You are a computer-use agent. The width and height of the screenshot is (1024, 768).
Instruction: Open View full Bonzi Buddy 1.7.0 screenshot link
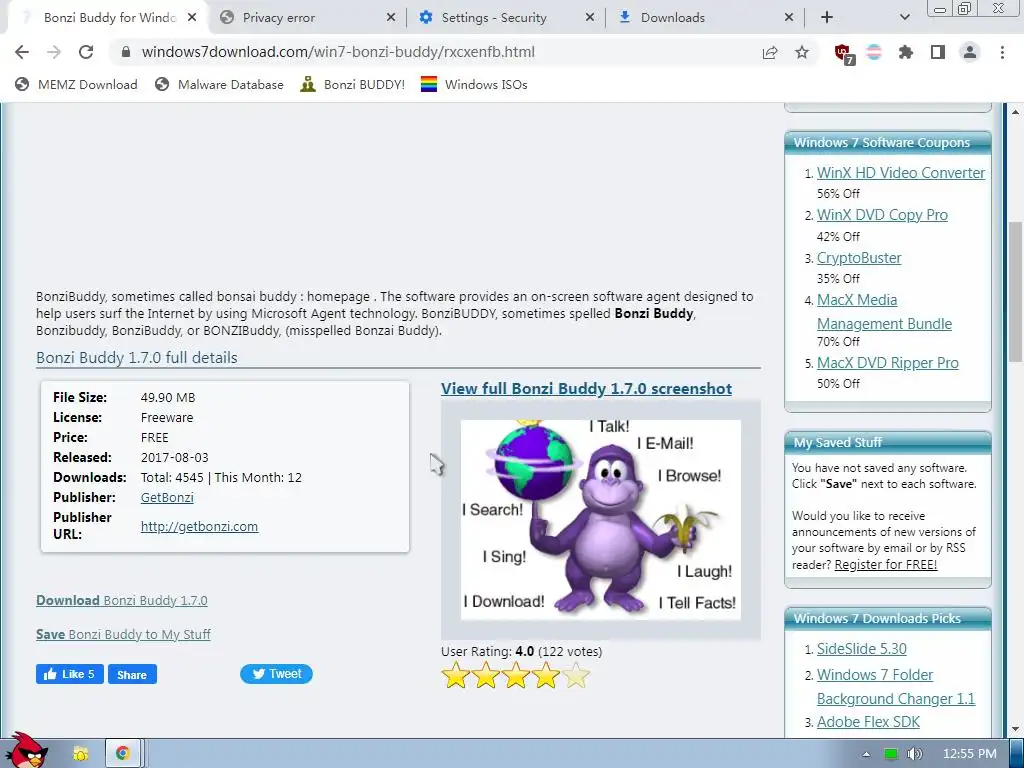586,389
